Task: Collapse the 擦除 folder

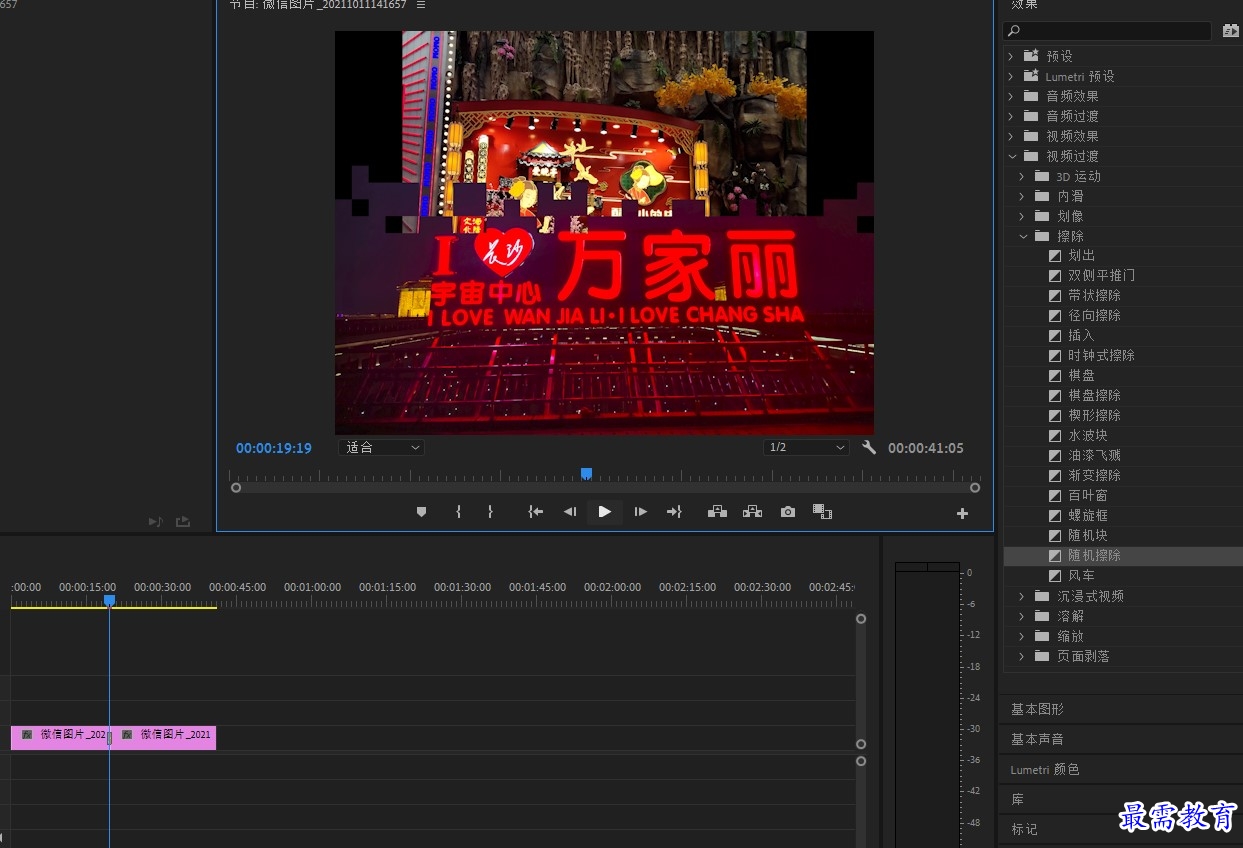Action: point(1022,236)
